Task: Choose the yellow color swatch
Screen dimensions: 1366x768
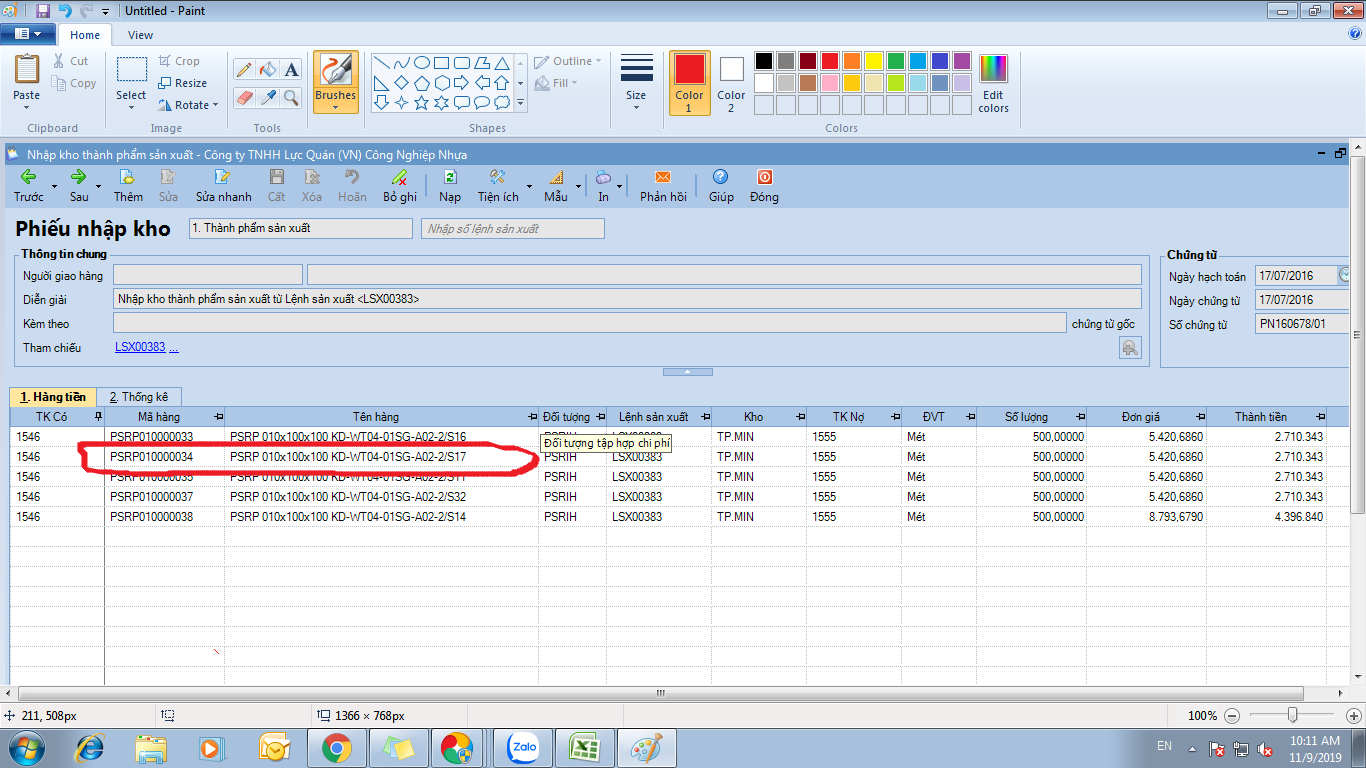Action: click(x=873, y=61)
